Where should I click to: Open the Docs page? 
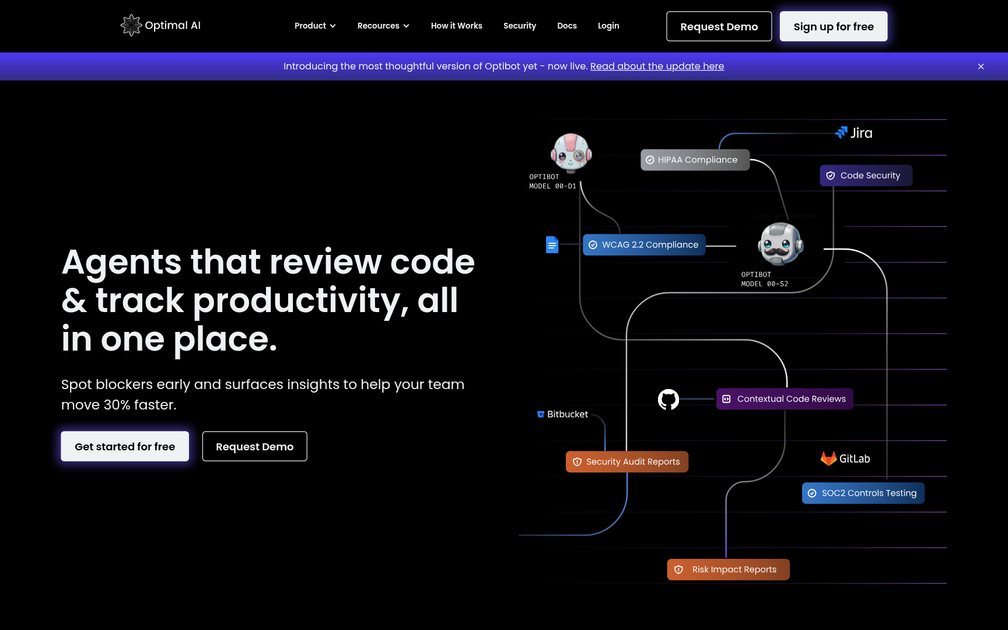(567, 25)
